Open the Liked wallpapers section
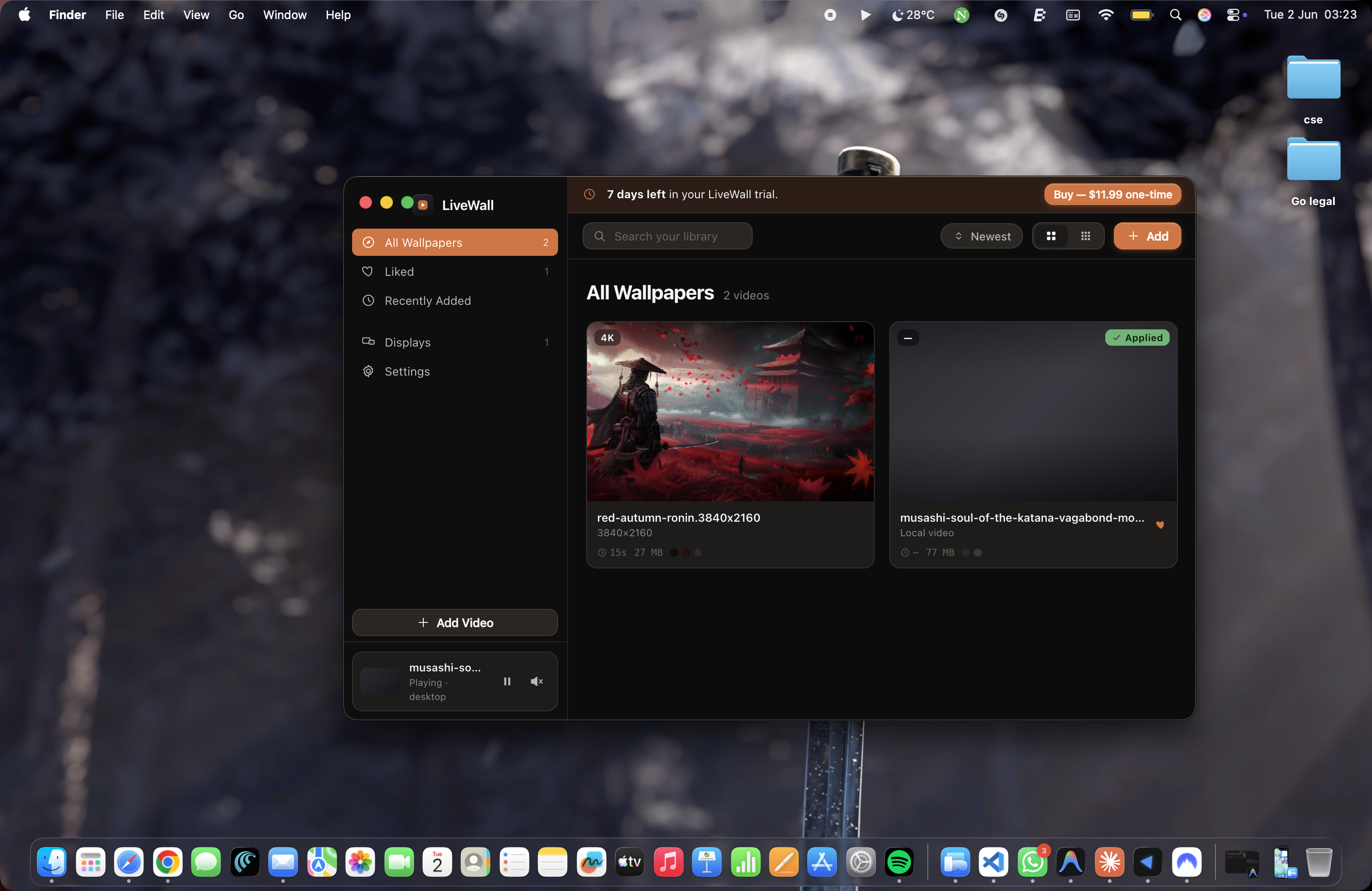The height and width of the screenshot is (891, 1372). [454, 271]
